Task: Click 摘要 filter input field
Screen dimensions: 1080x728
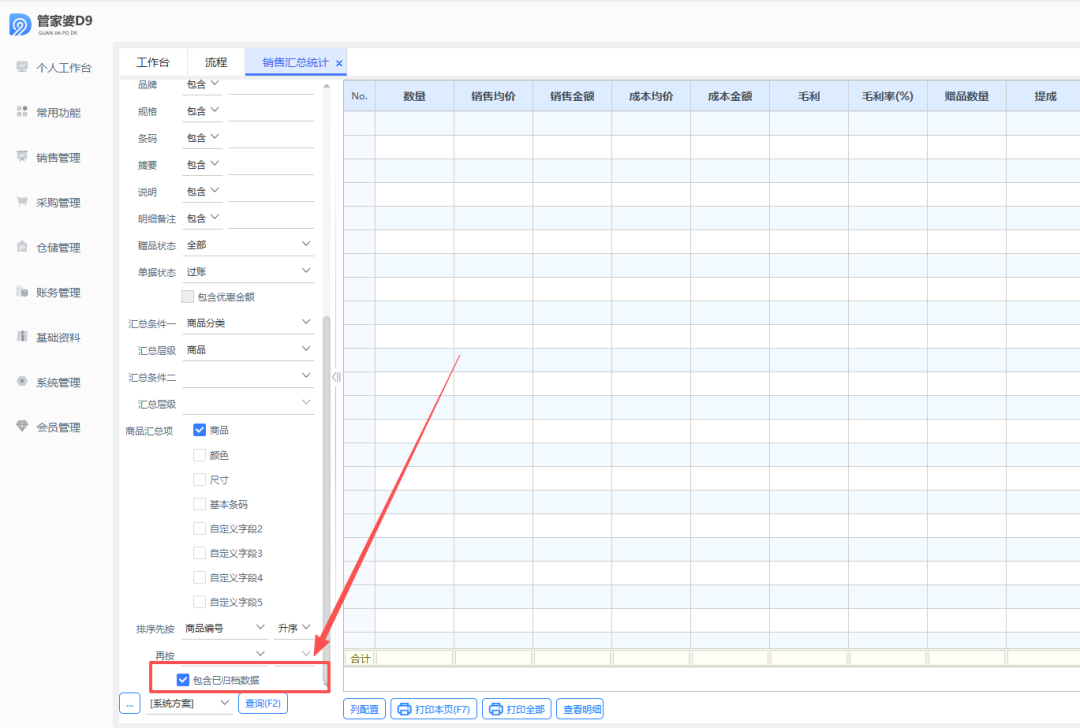Action: tap(271, 165)
